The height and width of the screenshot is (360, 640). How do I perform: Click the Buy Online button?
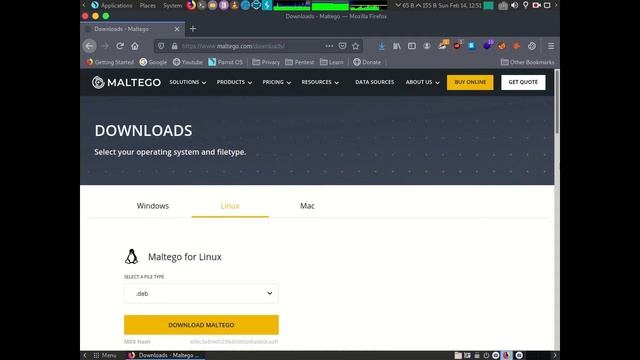[470, 82]
